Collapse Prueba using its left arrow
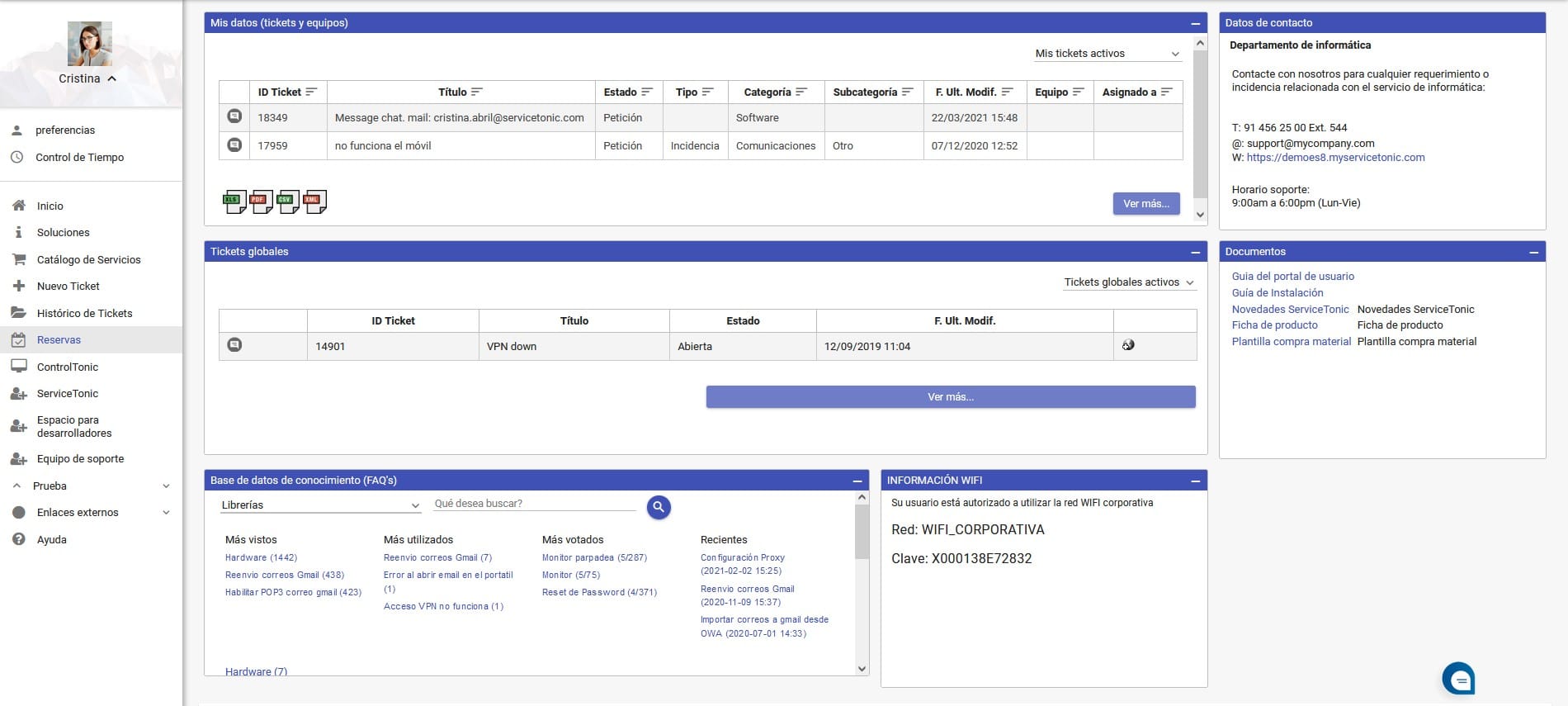1568x706 pixels. click(17, 486)
